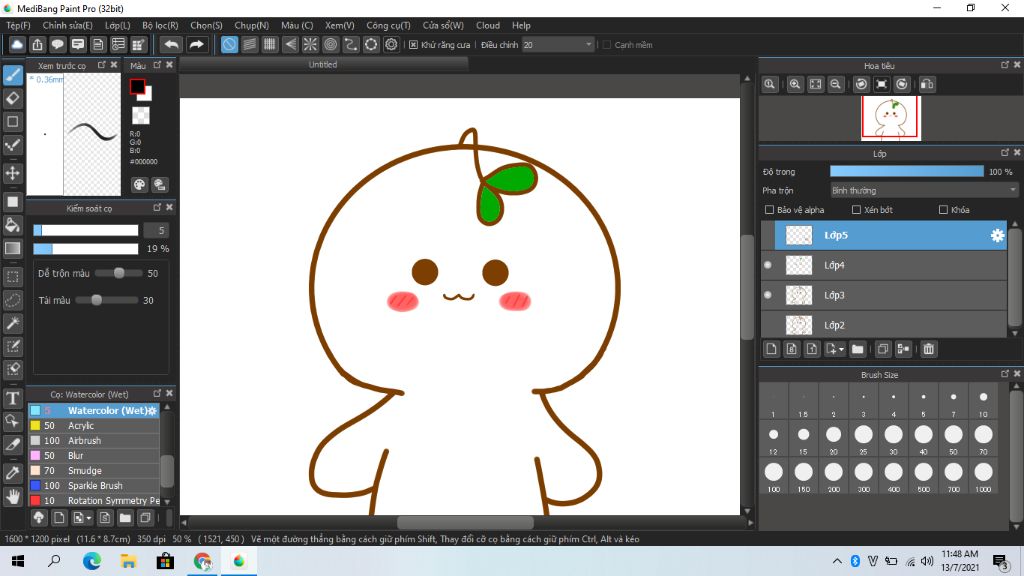
Task: Open the Cloud menu
Action: 488,25
